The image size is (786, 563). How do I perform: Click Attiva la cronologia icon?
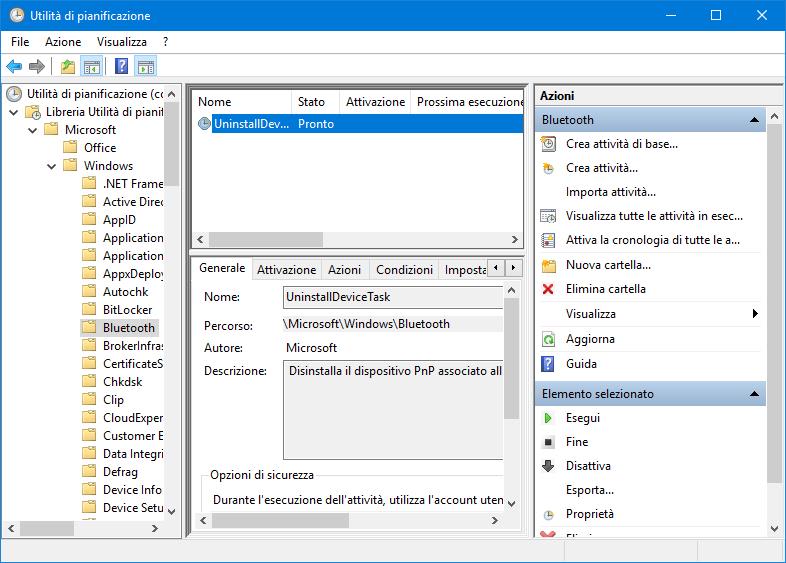pos(548,240)
